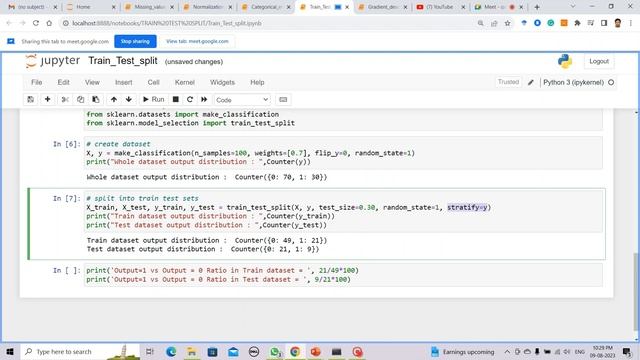Select the In [6] create dataset cell
Image resolution: width=640 pixels, height=360 pixels.
pyautogui.click(x=343, y=153)
